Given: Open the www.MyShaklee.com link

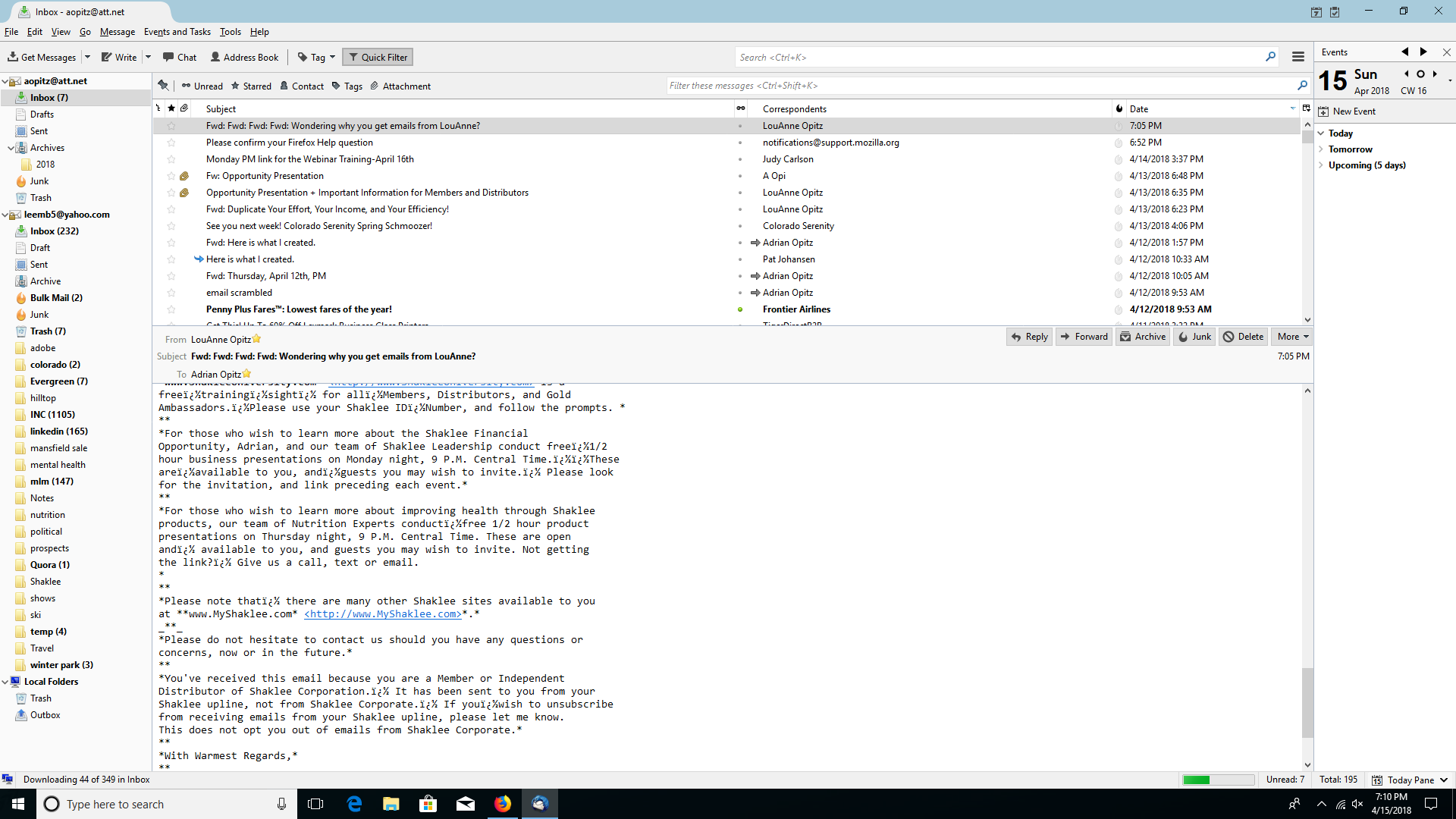Looking at the screenshot, I should [x=383, y=614].
